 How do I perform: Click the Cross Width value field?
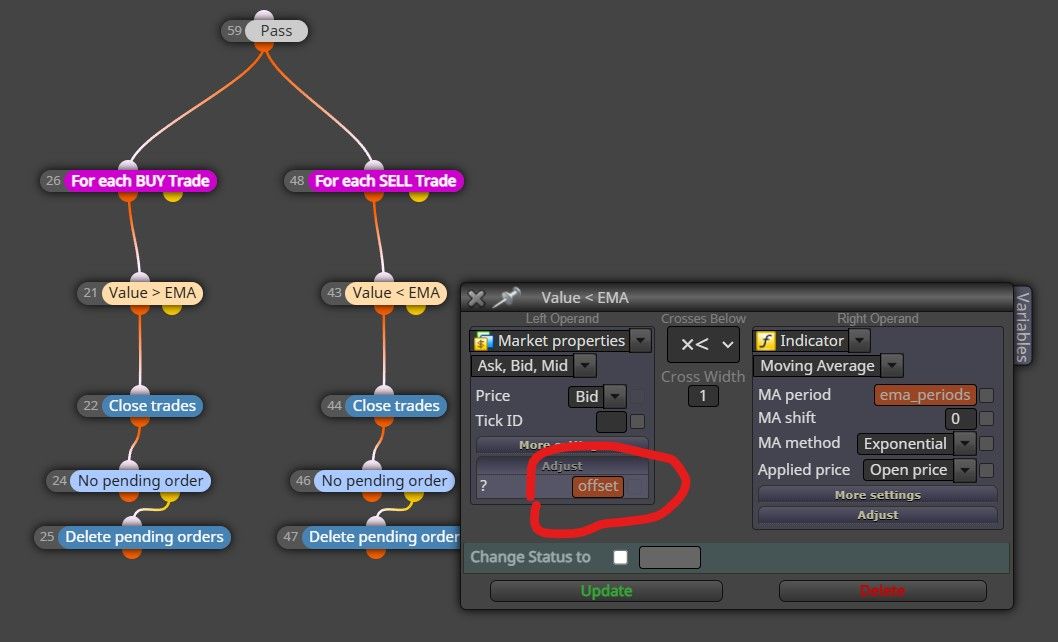point(703,396)
